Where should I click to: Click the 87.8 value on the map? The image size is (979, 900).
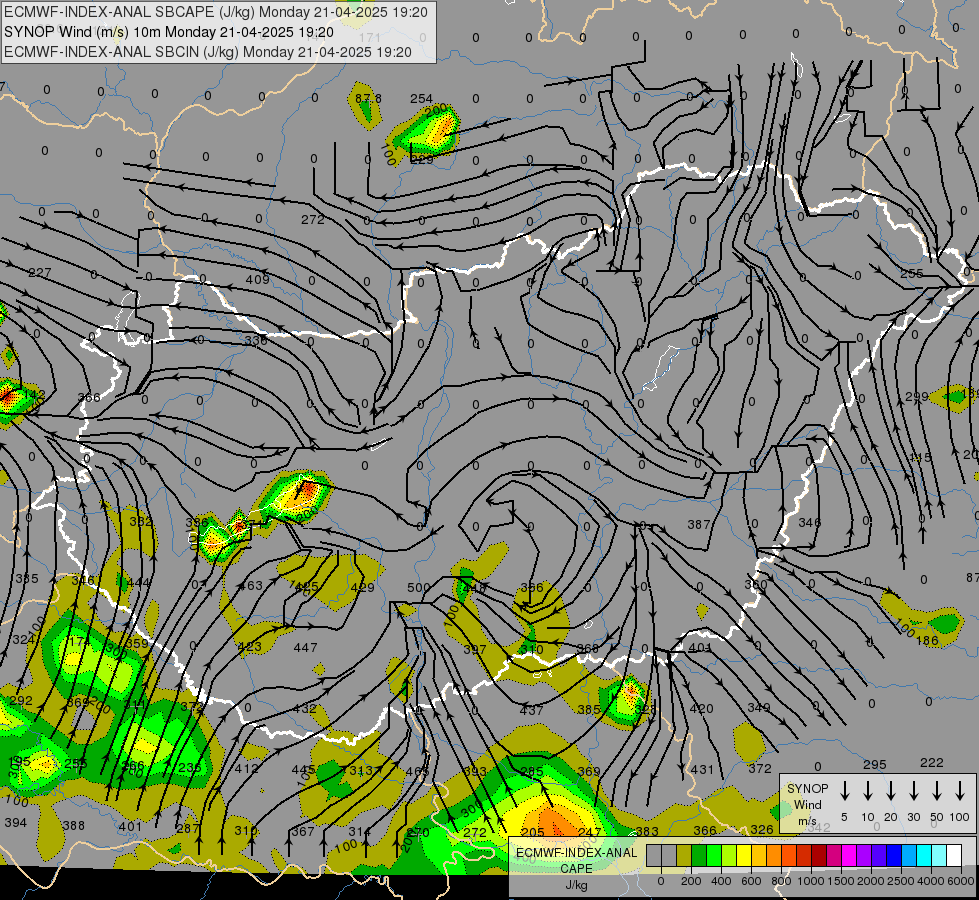pyautogui.click(x=368, y=99)
